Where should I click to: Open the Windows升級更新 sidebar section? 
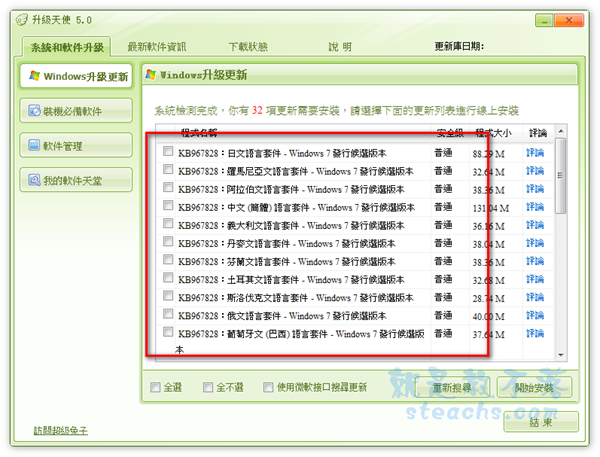(x=76, y=76)
